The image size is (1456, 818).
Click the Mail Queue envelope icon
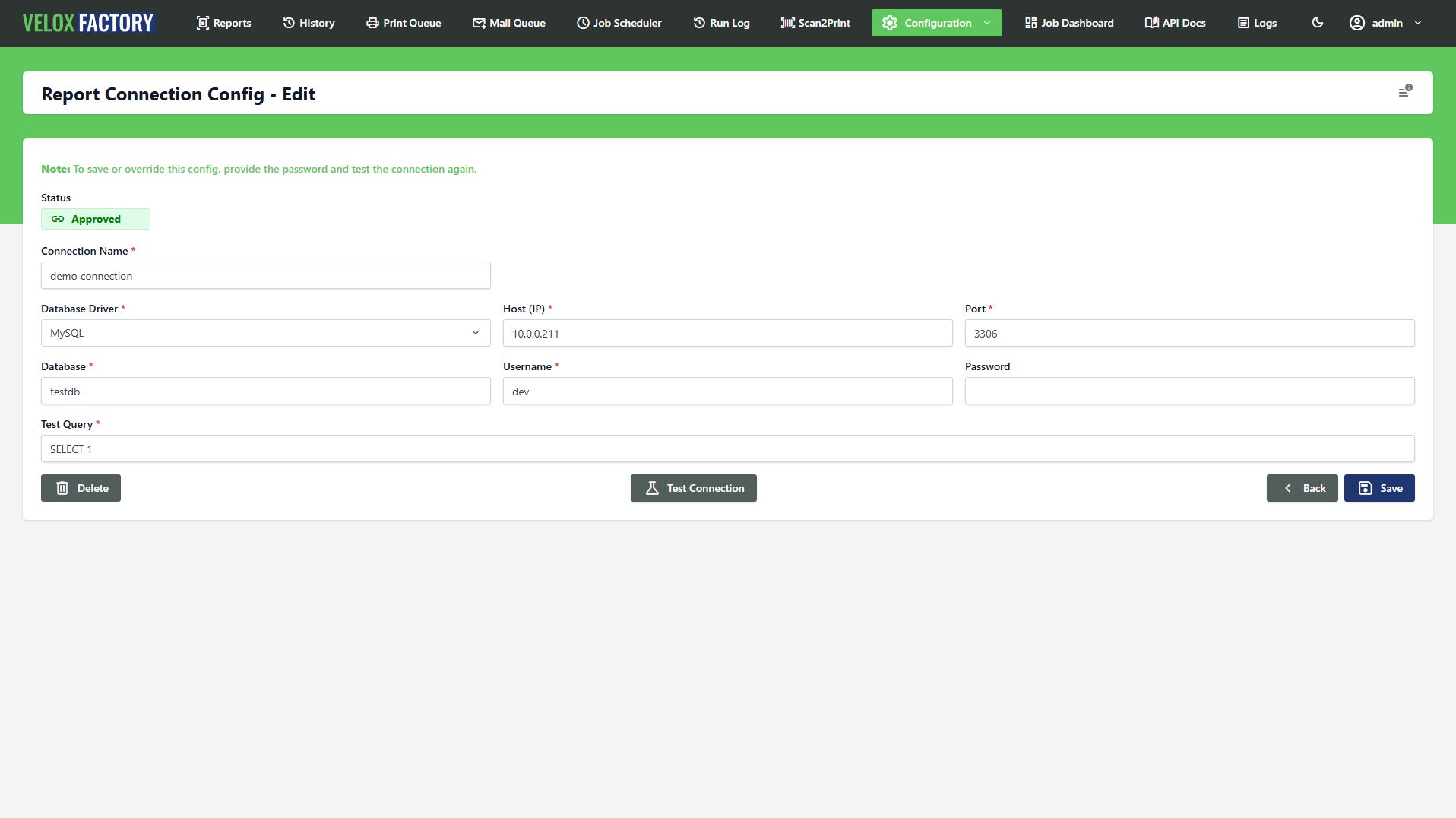(479, 23)
